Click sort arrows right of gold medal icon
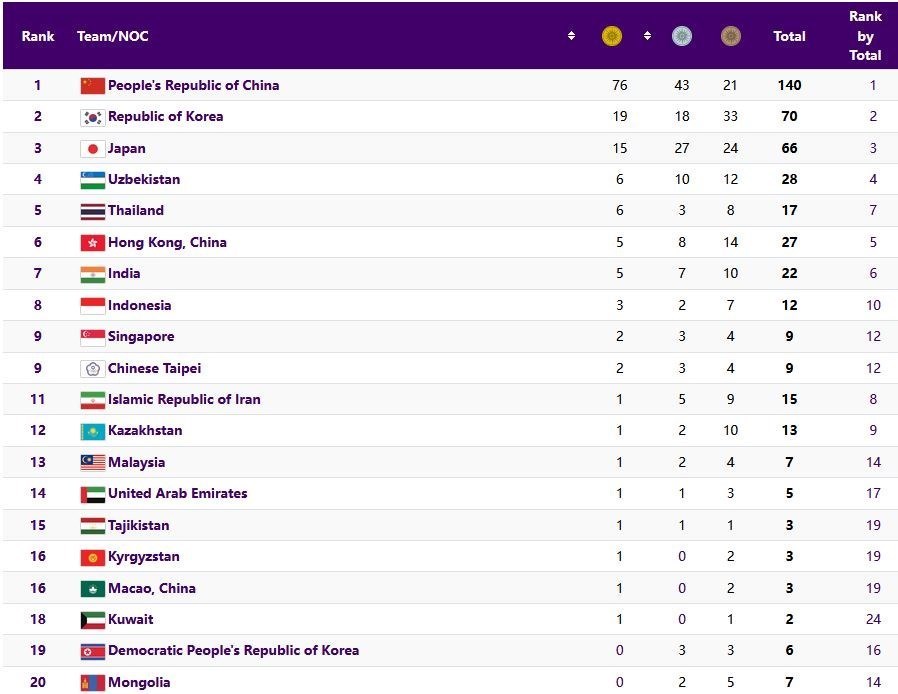 click(x=647, y=36)
